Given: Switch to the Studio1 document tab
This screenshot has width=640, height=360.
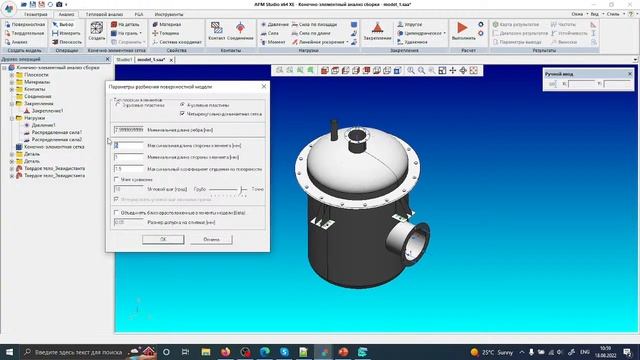Looking at the screenshot, I should (124, 60).
